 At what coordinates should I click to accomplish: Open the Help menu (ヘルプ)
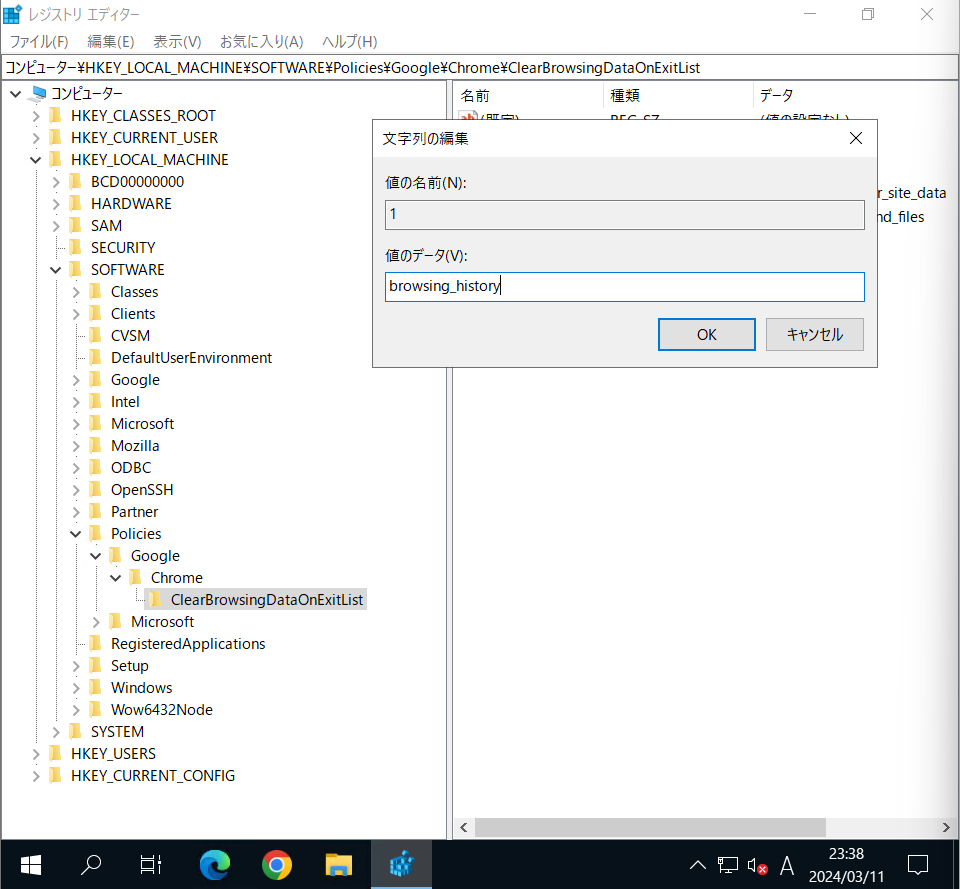[x=350, y=42]
